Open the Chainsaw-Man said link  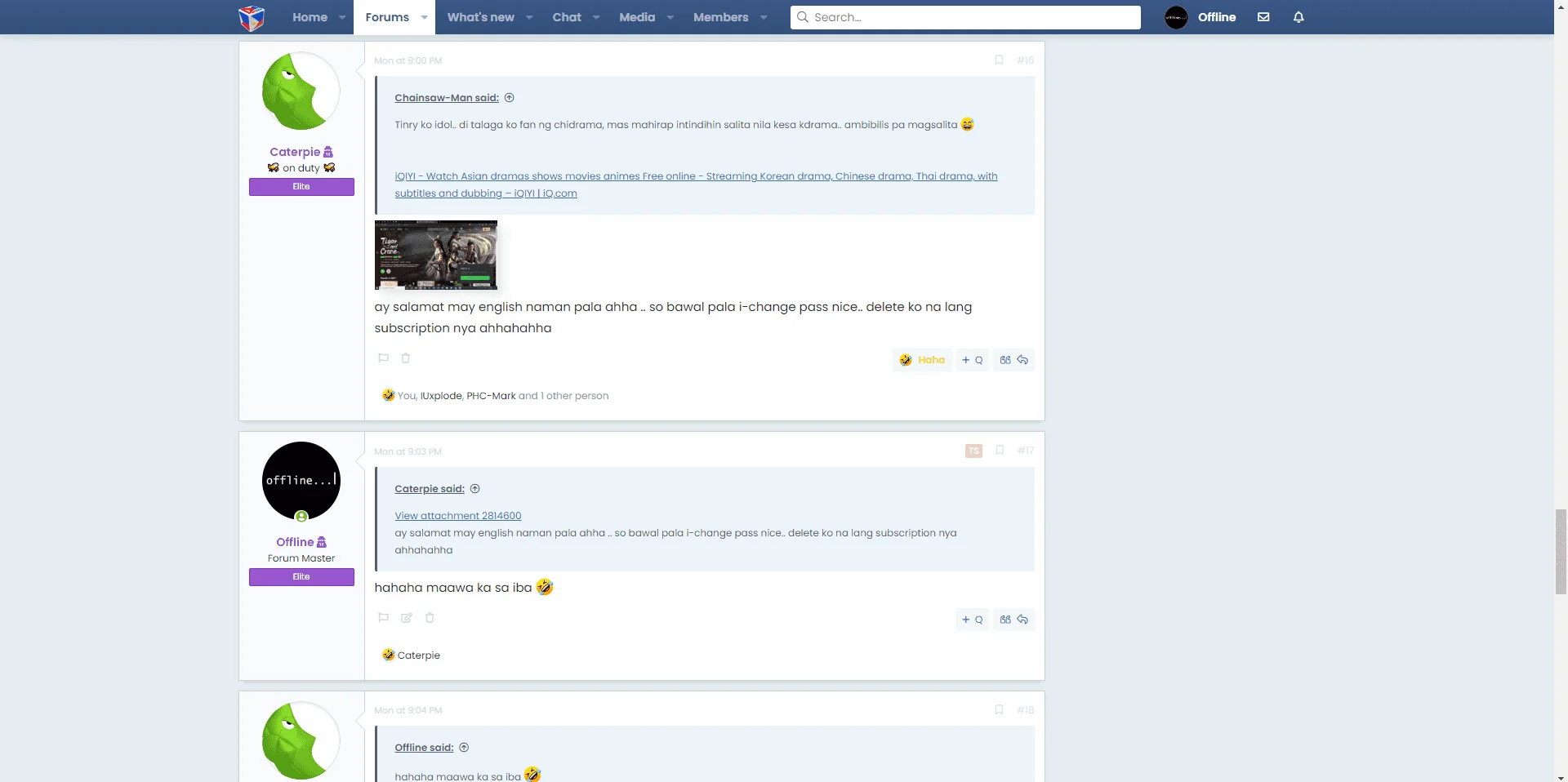[x=447, y=98]
